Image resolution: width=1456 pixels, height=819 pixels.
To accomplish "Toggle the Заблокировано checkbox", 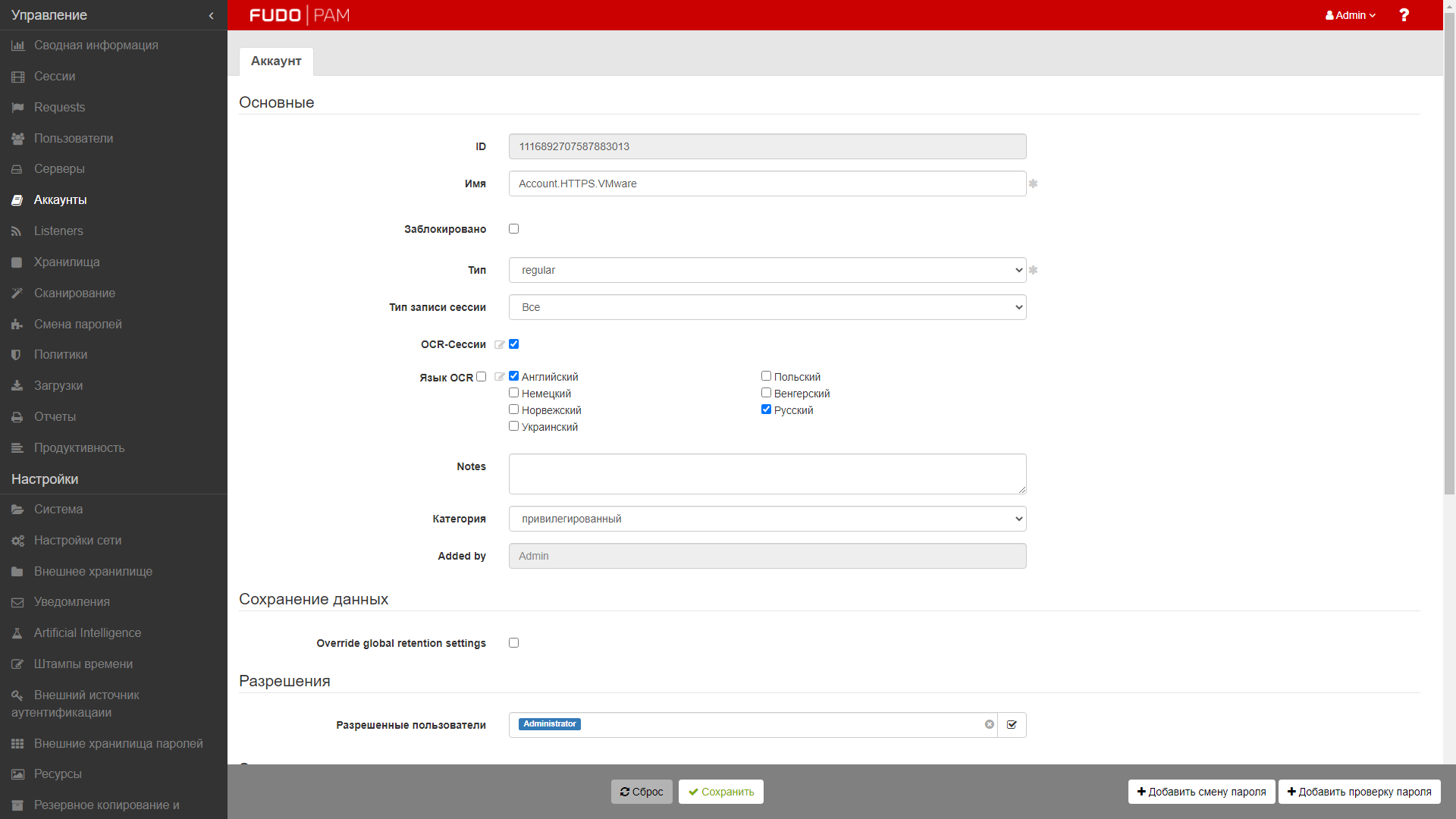I will click(x=513, y=229).
